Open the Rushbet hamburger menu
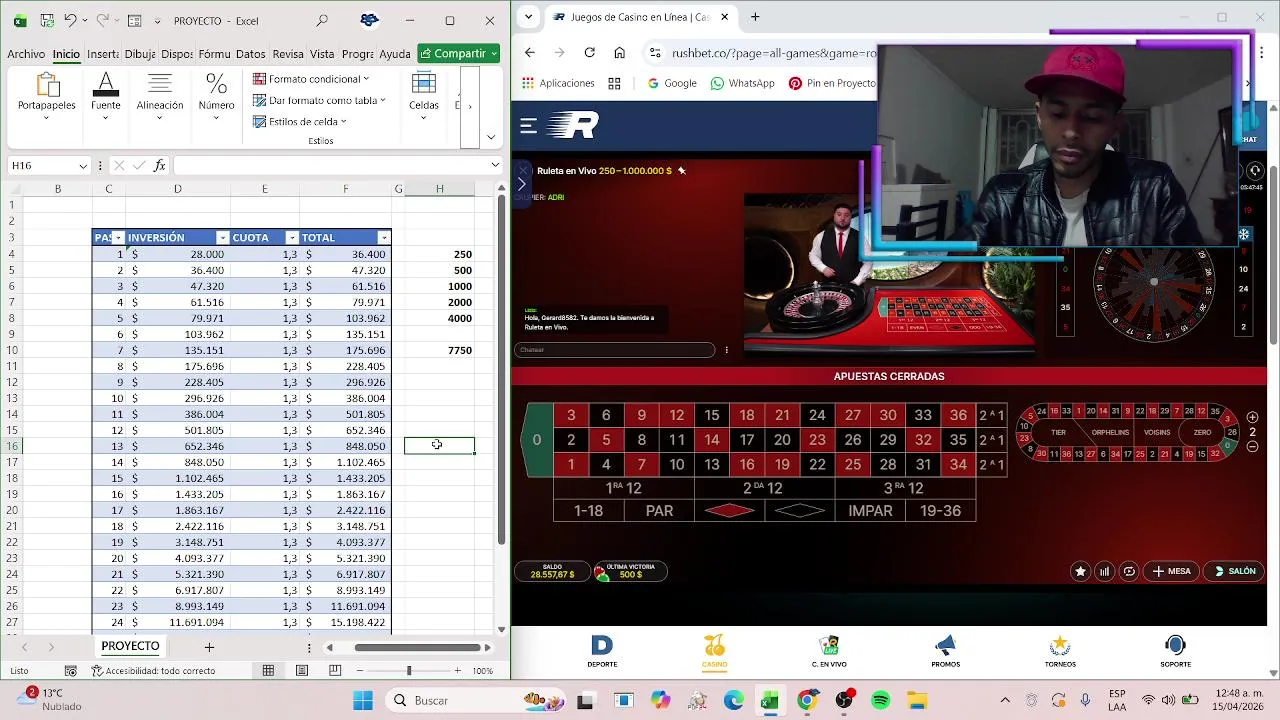The height and width of the screenshot is (720, 1280). pyautogui.click(x=529, y=126)
